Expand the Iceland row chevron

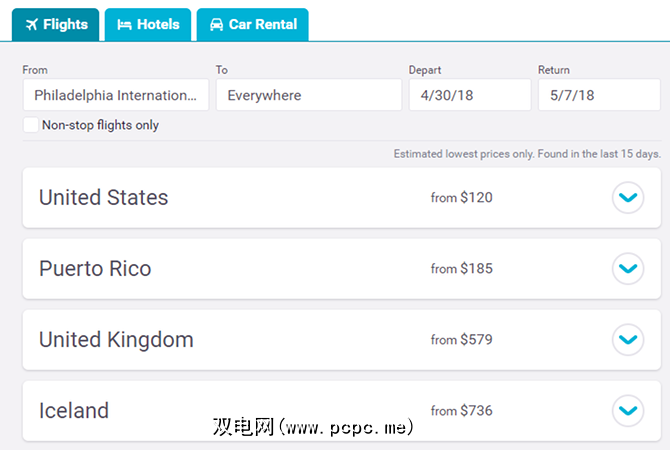point(628,411)
